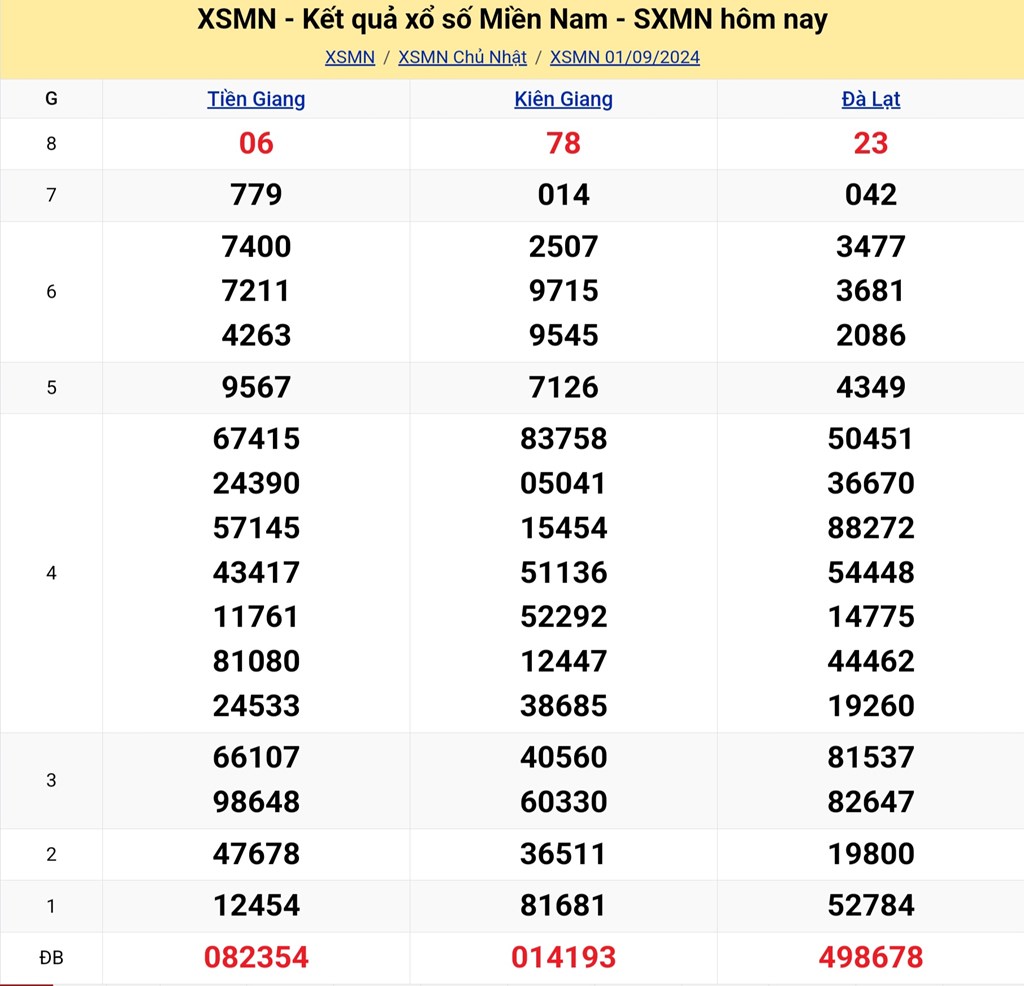Click the red prize-8 number 78
Viewport: 1024px width, 986px height.
click(563, 143)
